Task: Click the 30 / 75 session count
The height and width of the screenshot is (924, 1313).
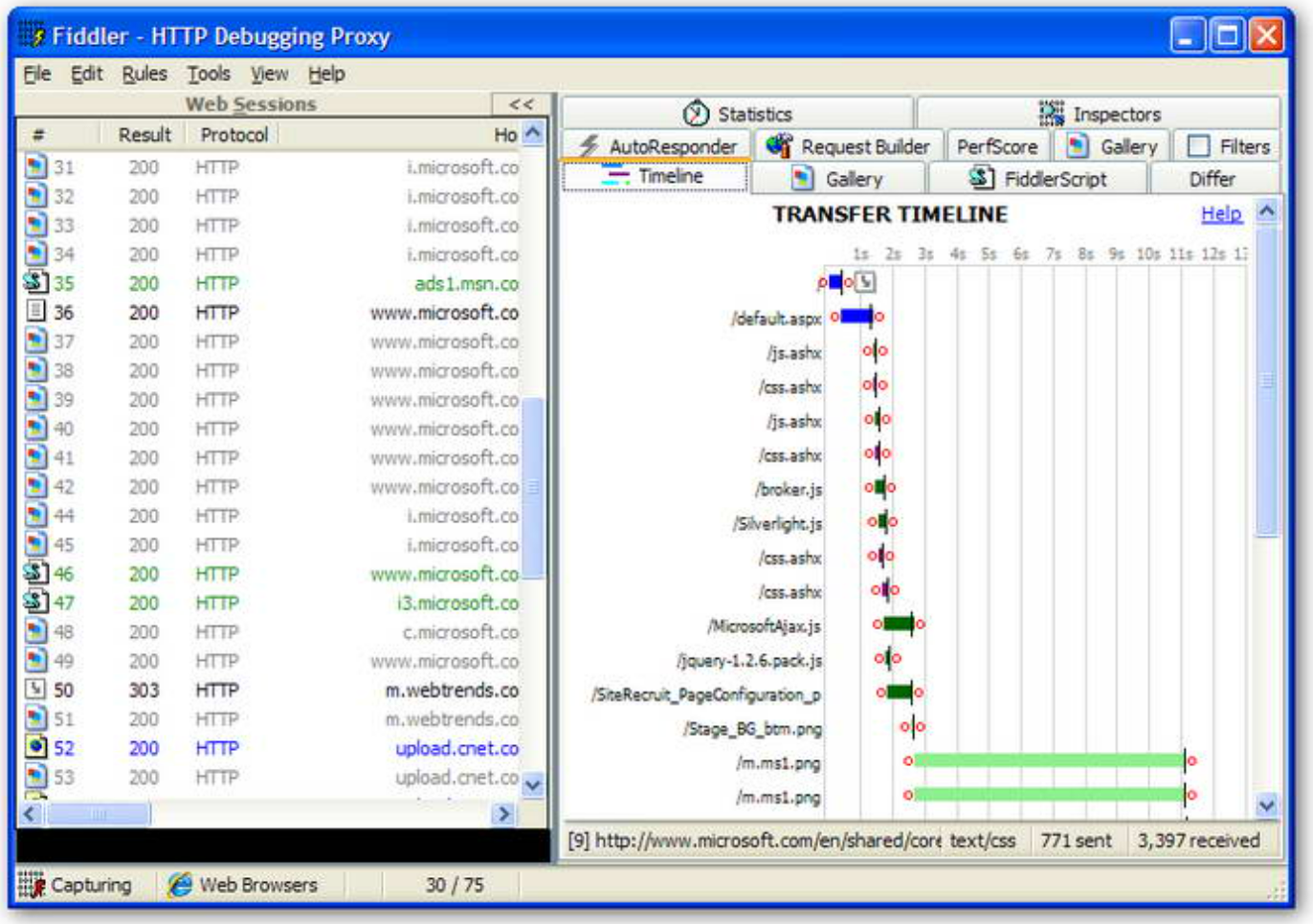Action: [455, 885]
